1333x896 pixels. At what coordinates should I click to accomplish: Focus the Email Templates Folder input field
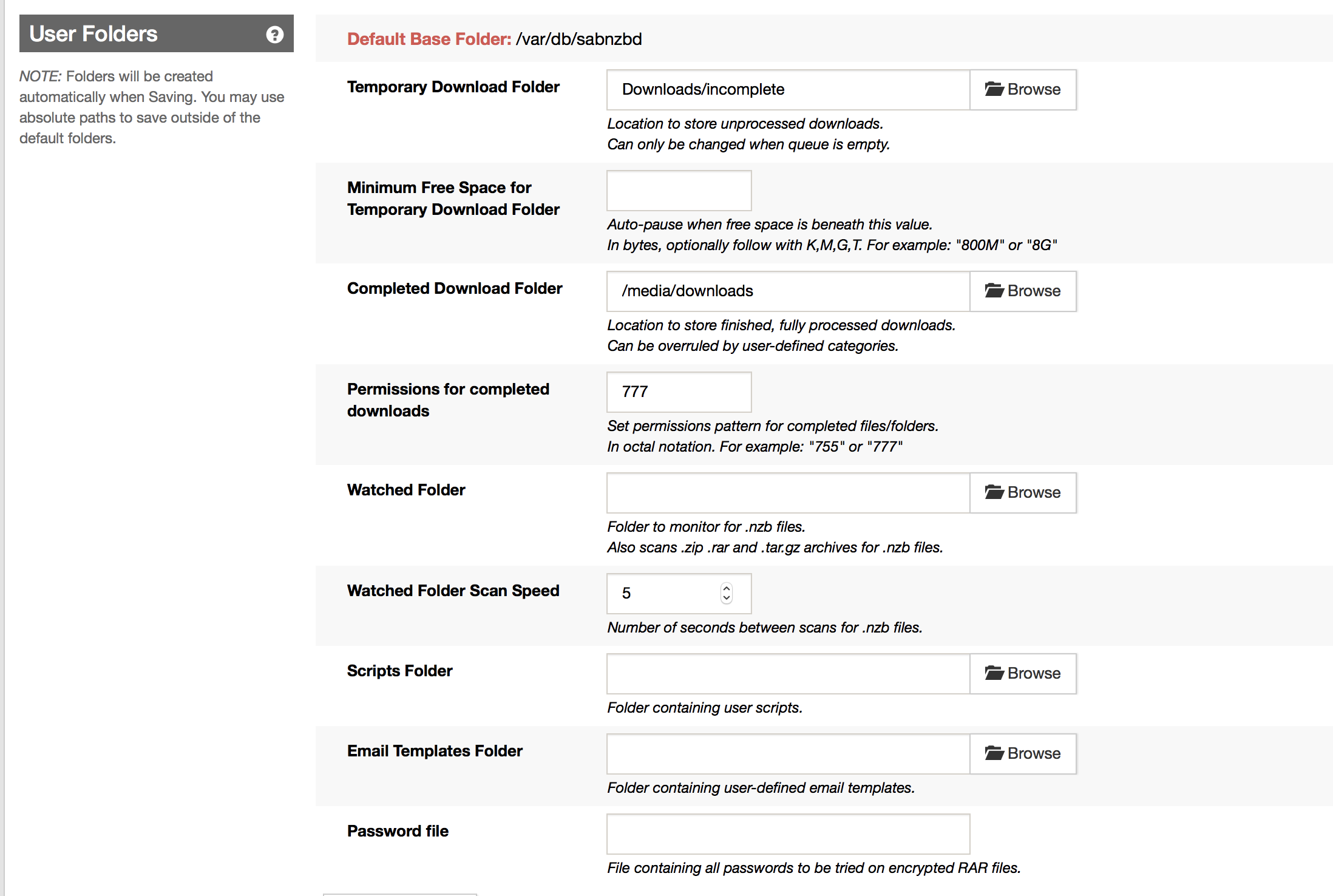pos(789,754)
